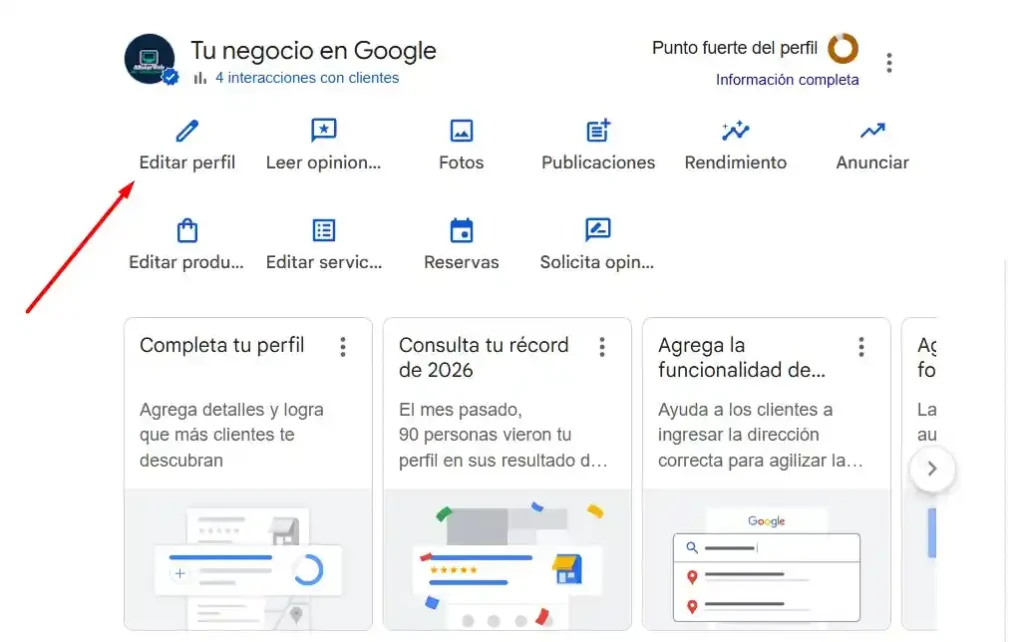Click the profile strength orange ring
Viewport: 1024px width, 642px height.
pos(843,48)
